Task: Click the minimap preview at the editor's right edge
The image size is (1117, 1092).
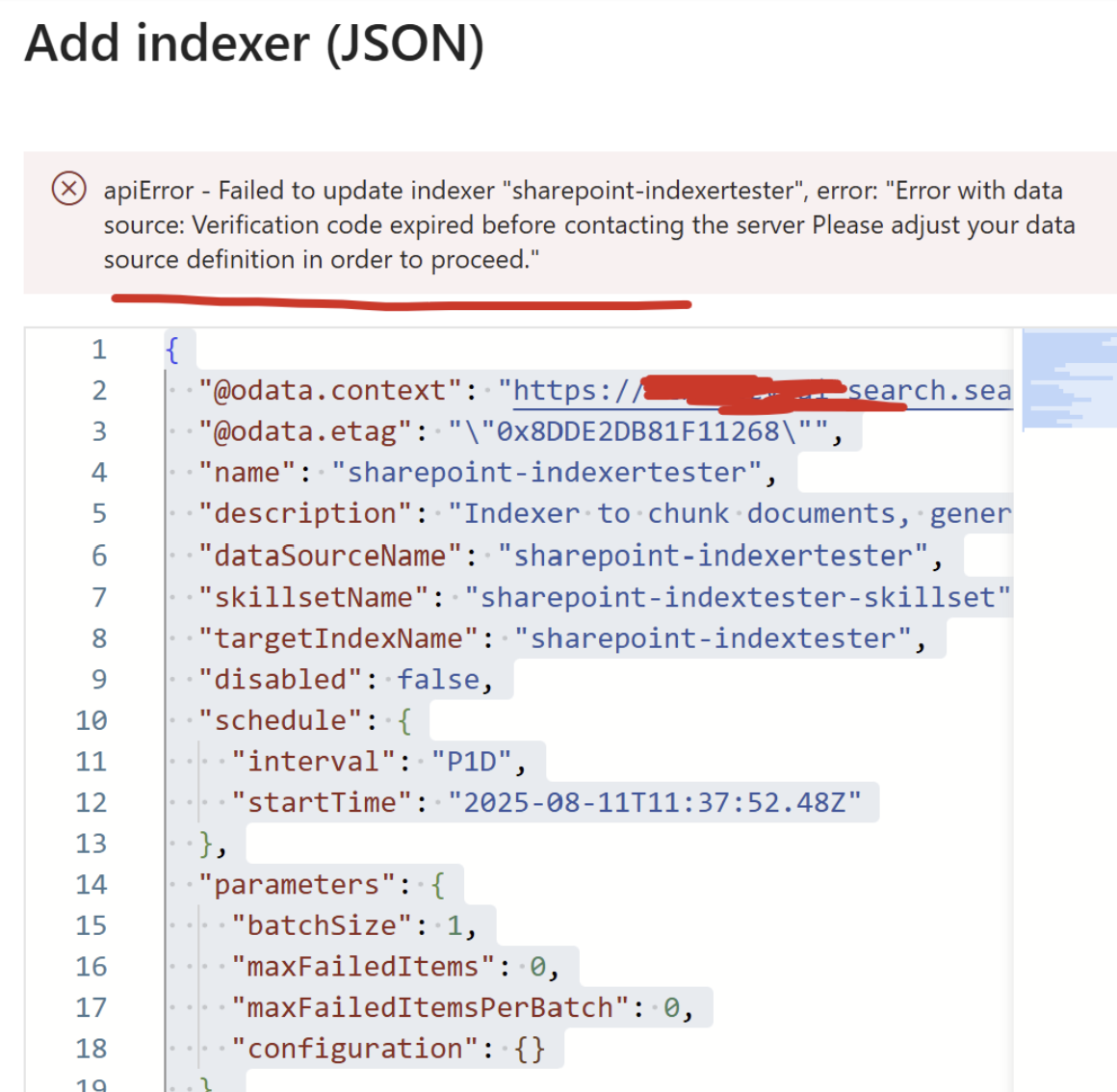Action: tap(1069, 379)
